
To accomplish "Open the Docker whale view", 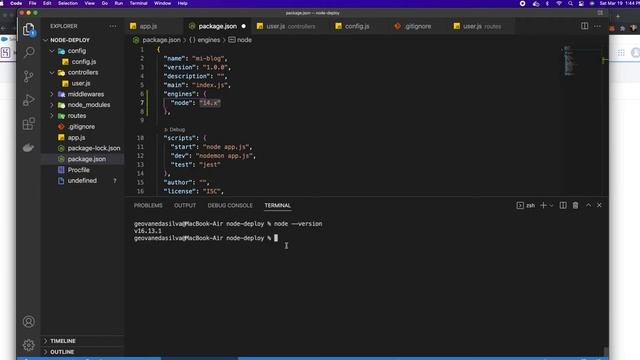I will tap(29, 147).
